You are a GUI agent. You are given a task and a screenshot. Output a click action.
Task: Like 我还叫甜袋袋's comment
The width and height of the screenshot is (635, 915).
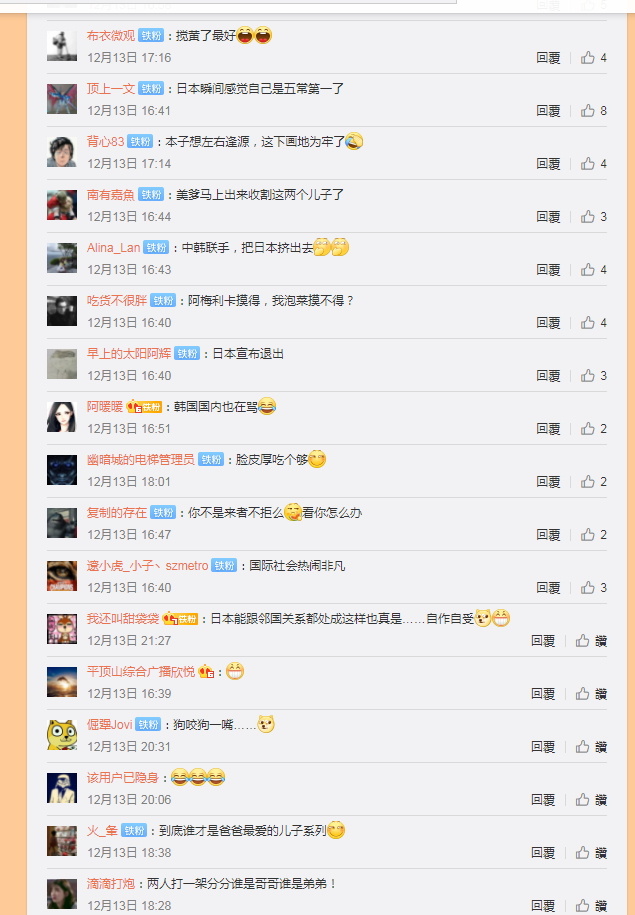[x=591, y=641]
